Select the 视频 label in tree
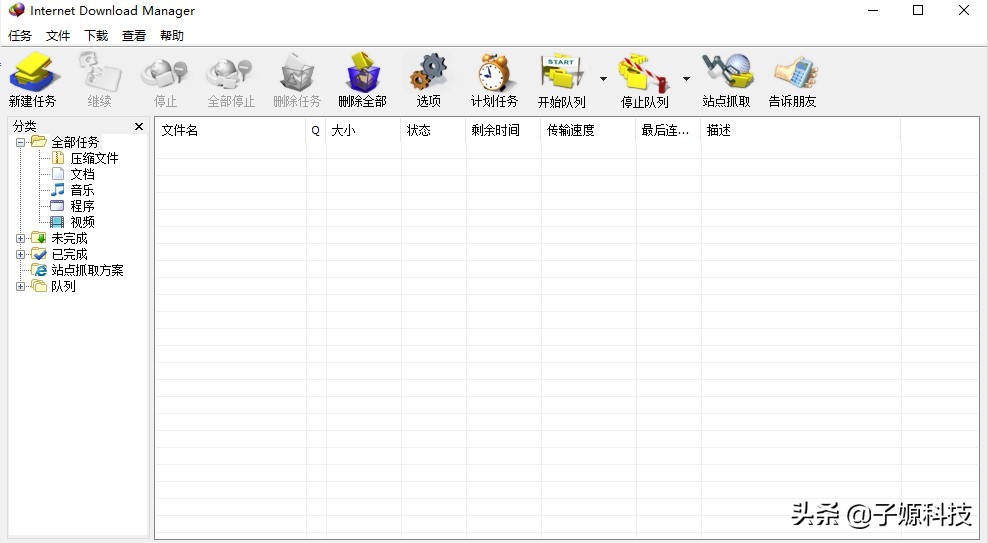Image resolution: width=988 pixels, height=543 pixels. tap(83, 222)
